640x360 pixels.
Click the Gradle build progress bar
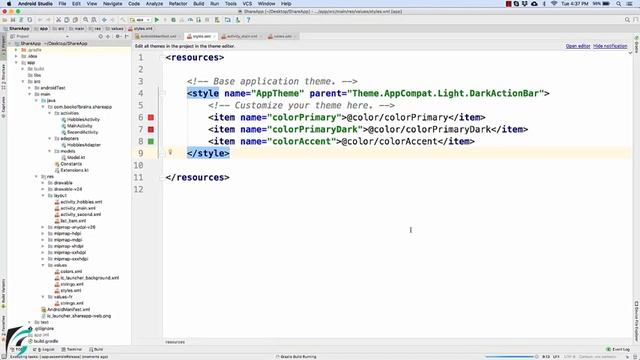tap(509, 357)
